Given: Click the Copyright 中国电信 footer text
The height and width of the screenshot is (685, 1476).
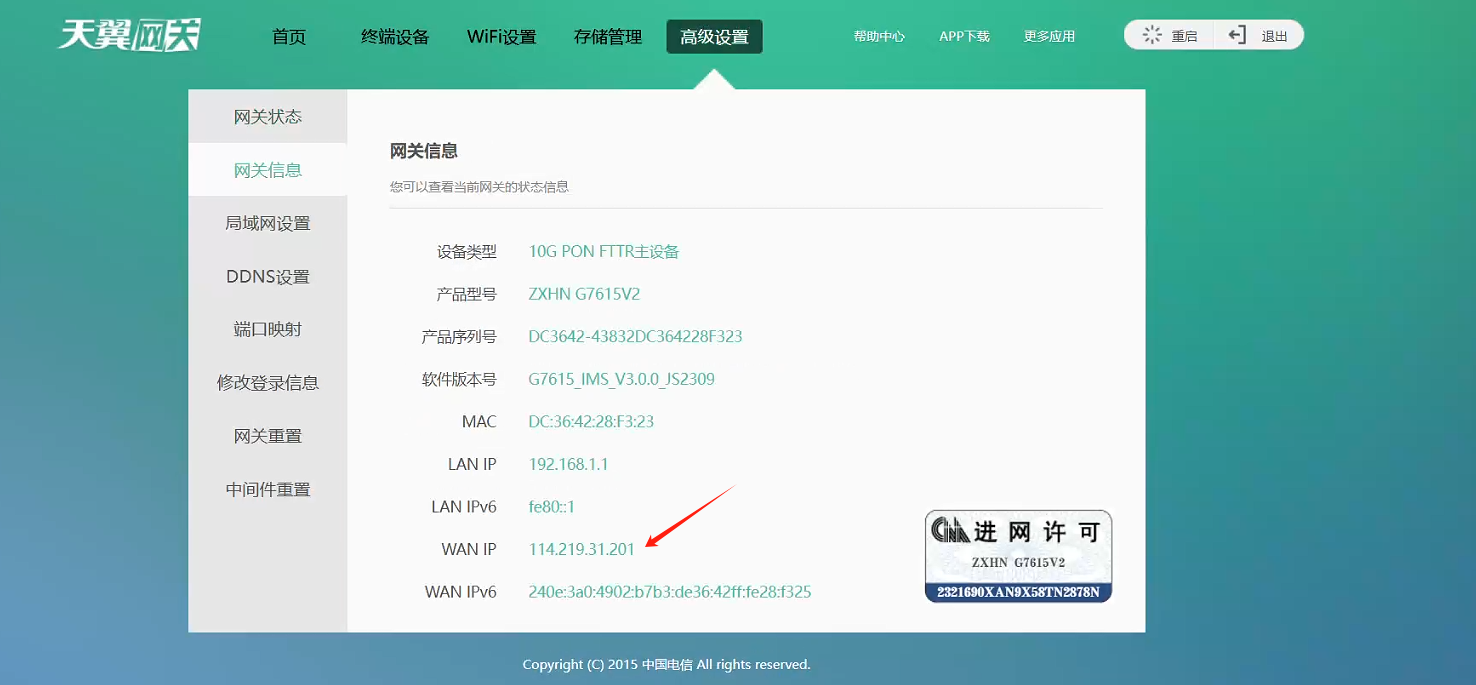Looking at the screenshot, I should coord(666,664).
